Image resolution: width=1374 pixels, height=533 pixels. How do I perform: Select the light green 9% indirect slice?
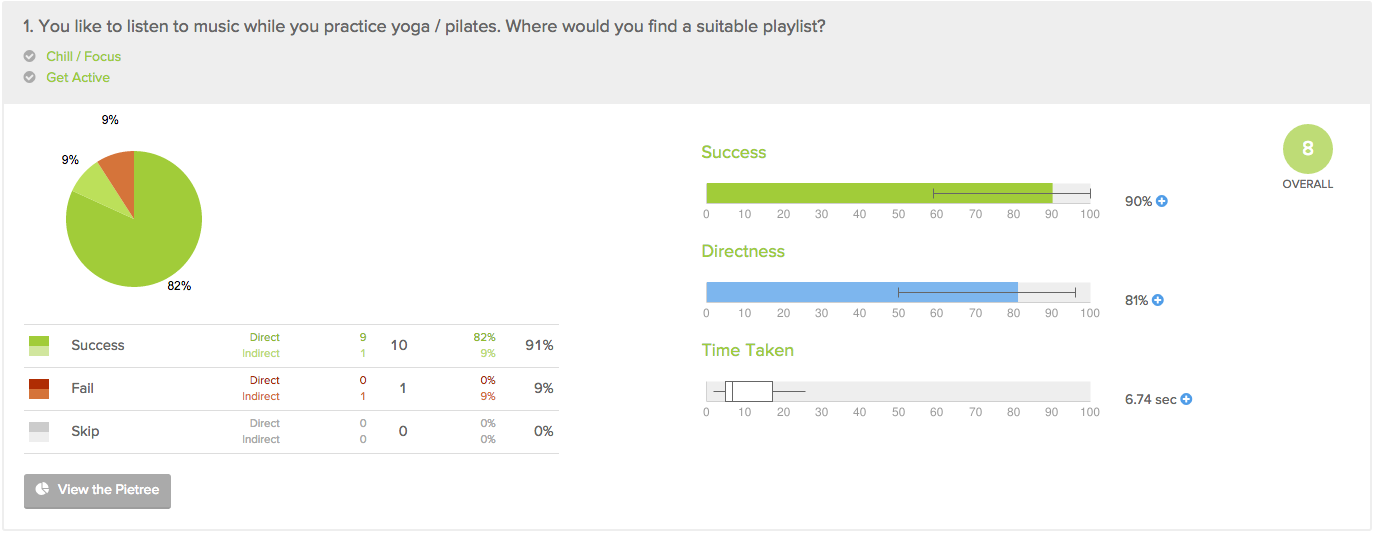98,187
